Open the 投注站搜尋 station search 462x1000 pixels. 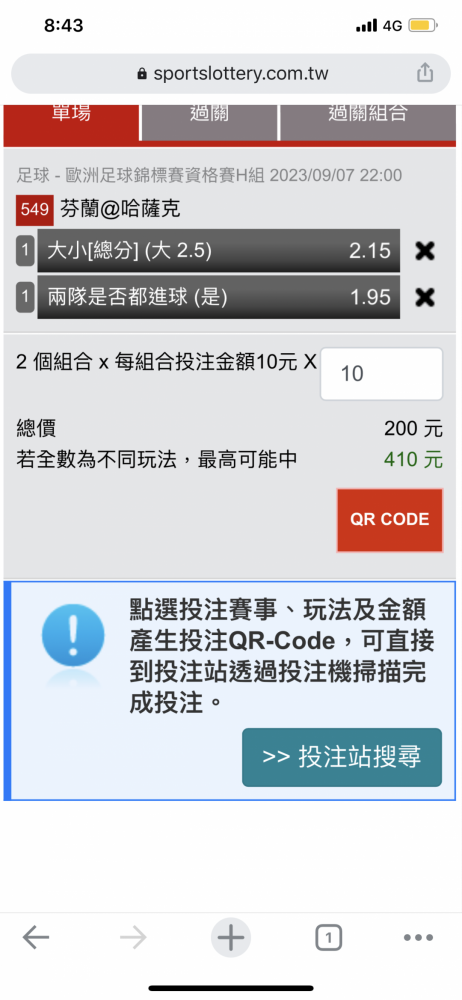(x=342, y=757)
